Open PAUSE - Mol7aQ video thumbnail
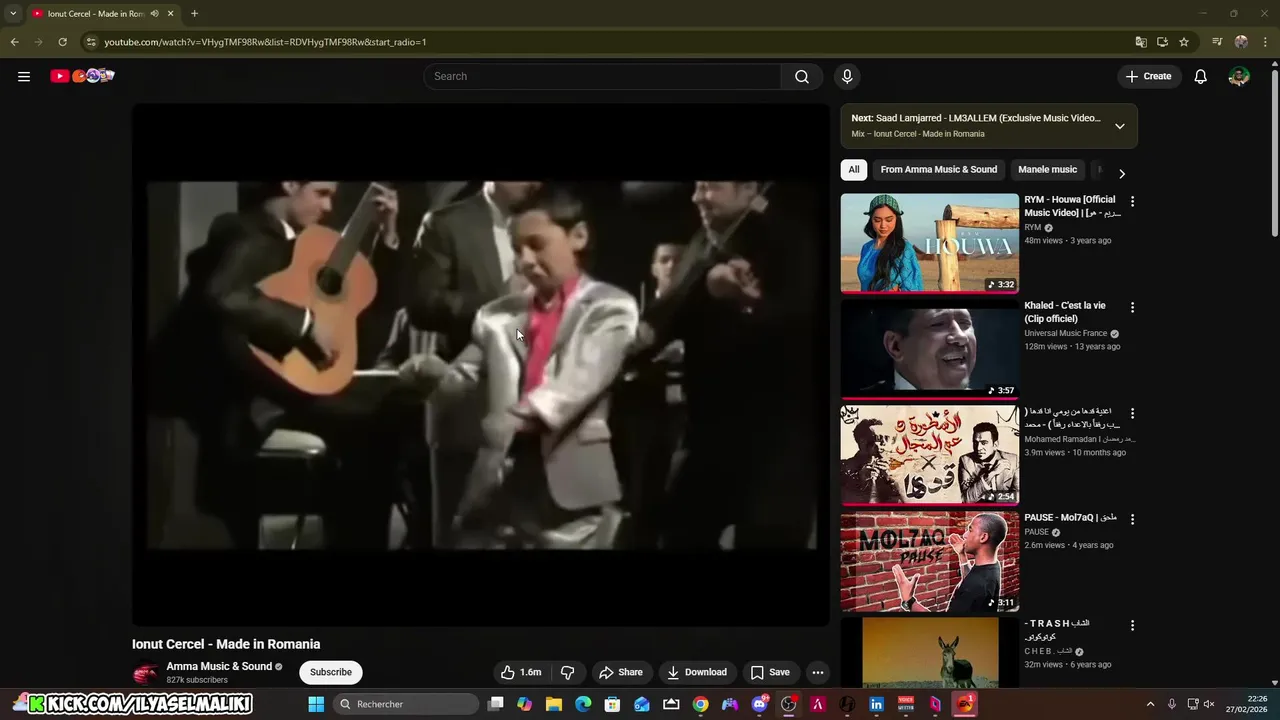The height and width of the screenshot is (720, 1280). click(x=930, y=561)
